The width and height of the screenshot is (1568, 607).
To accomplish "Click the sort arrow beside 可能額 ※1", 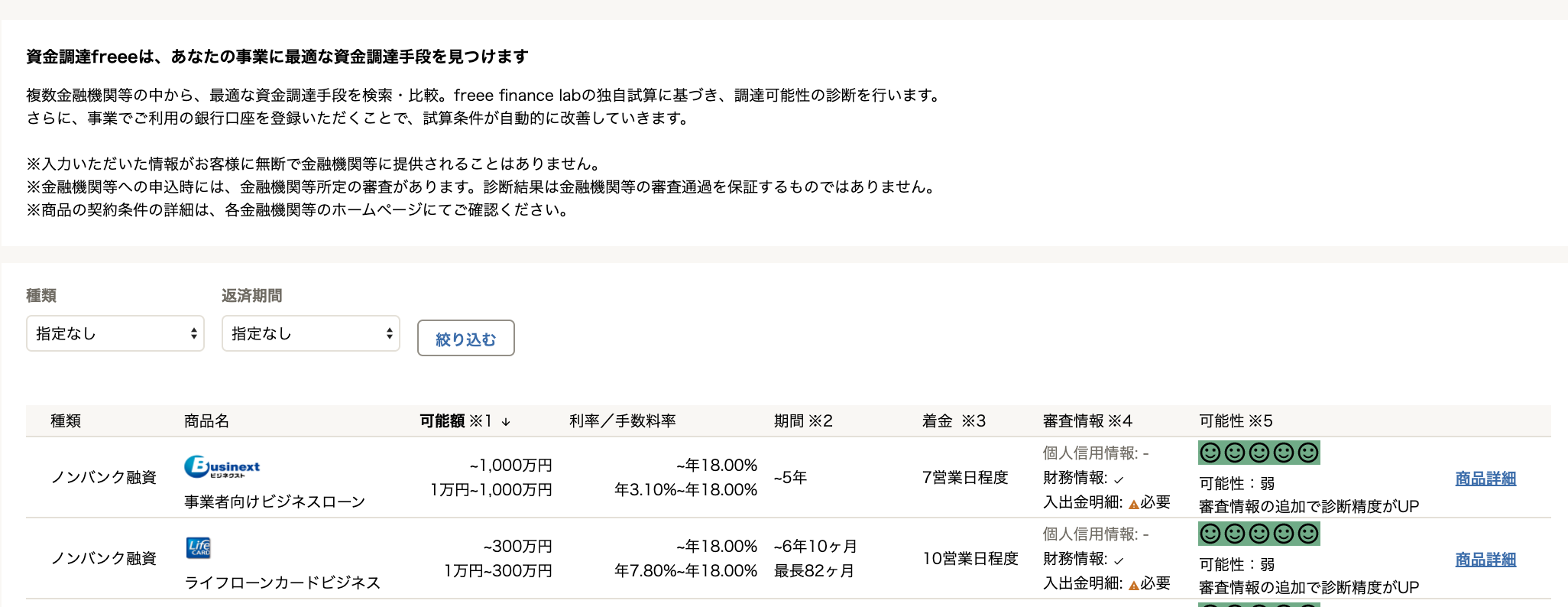I will tap(506, 421).
